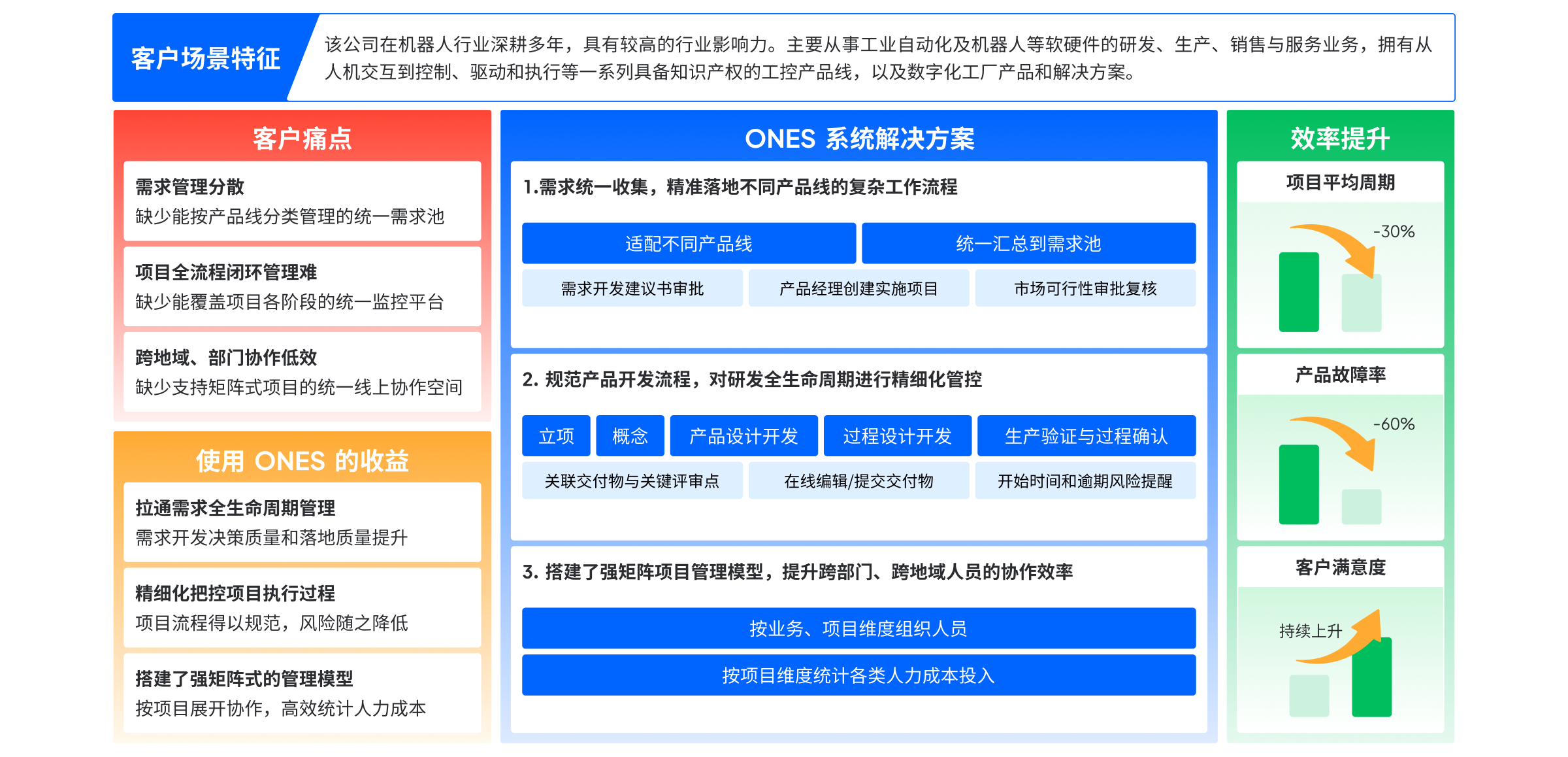Click the 按项目展开协作，高效统计人力成本 text

(280, 709)
